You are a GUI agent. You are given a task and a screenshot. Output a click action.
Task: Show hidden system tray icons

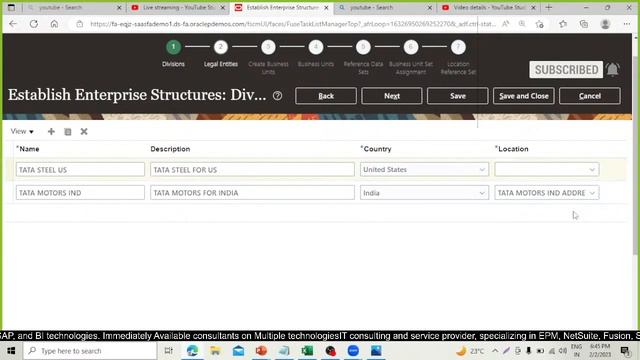pyautogui.click(x=495, y=351)
